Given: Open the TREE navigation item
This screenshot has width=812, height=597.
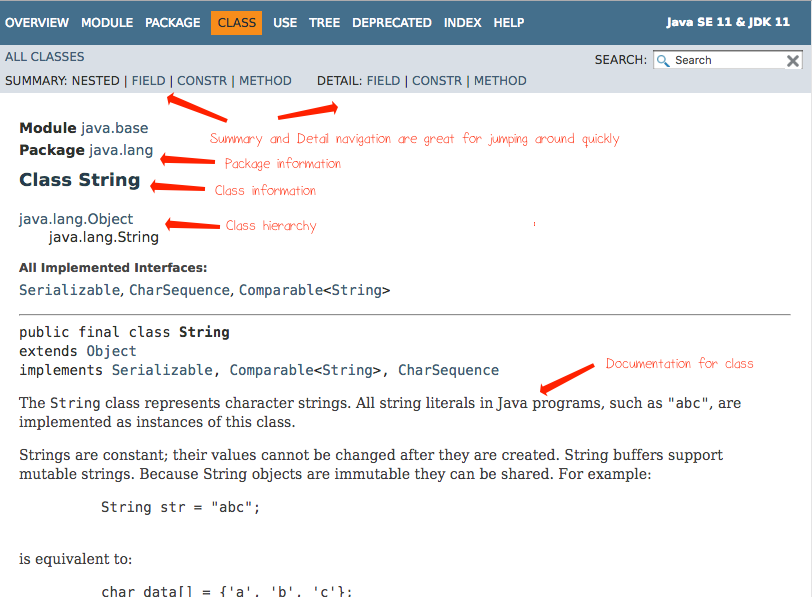Looking at the screenshot, I should point(324,22).
